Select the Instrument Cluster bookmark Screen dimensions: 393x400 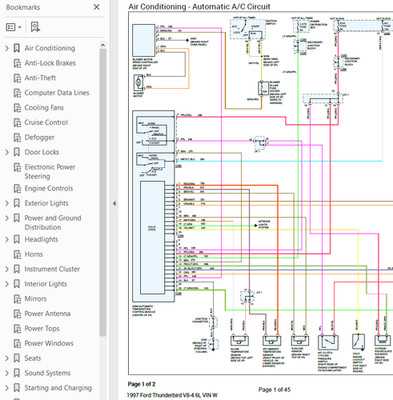(x=52, y=269)
